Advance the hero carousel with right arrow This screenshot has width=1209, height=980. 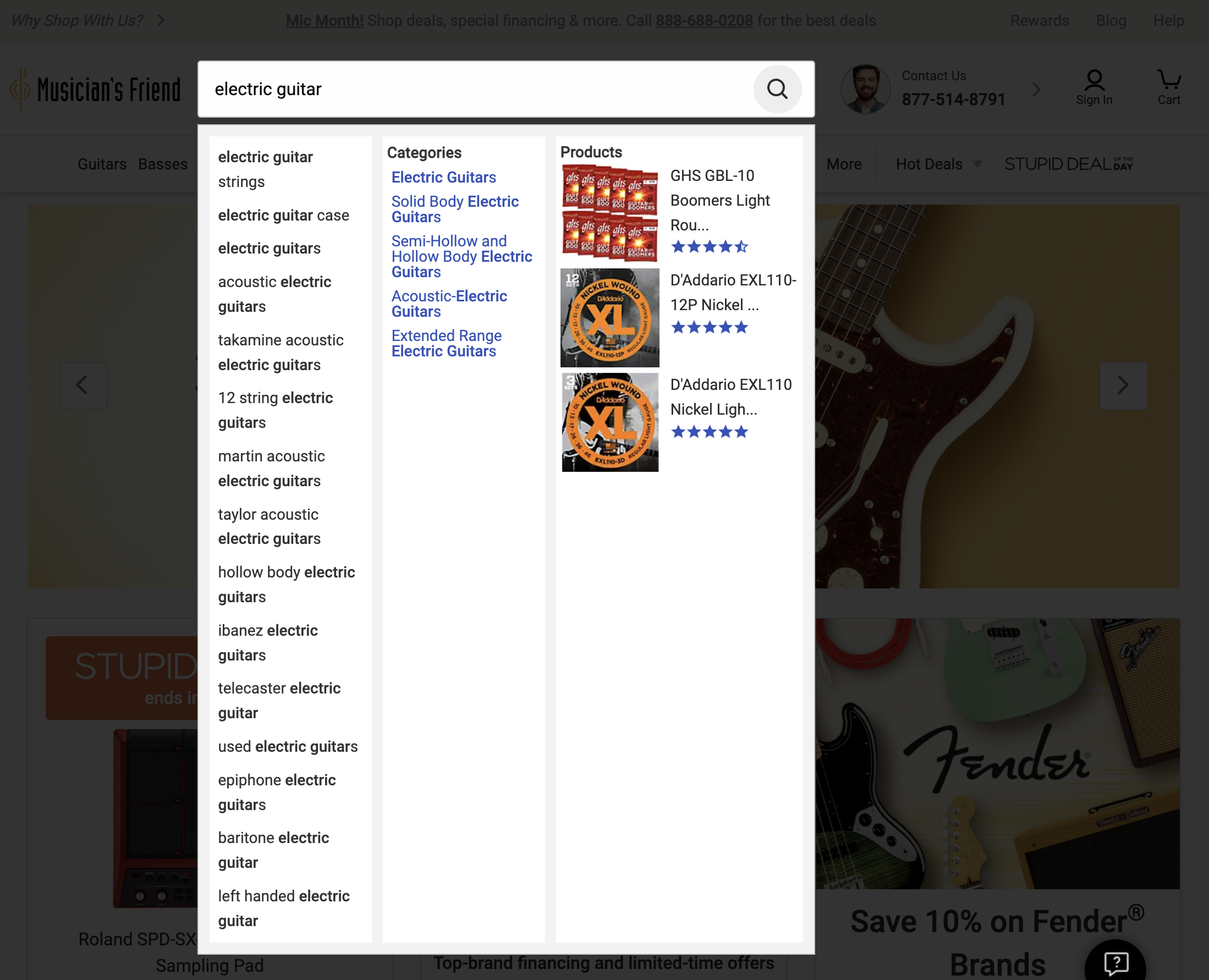point(1124,386)
